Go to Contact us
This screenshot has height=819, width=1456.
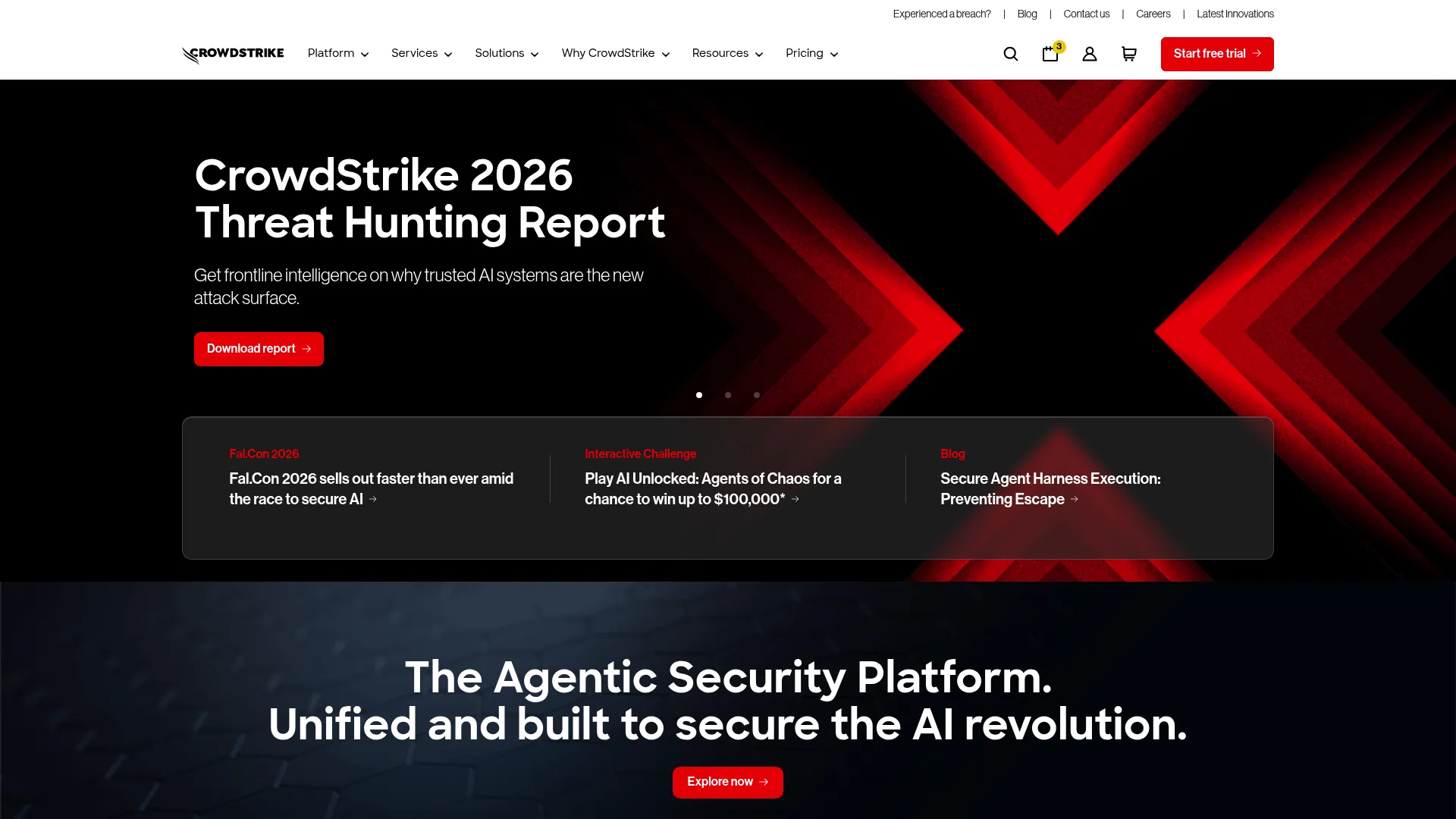tap(1086, 14)
